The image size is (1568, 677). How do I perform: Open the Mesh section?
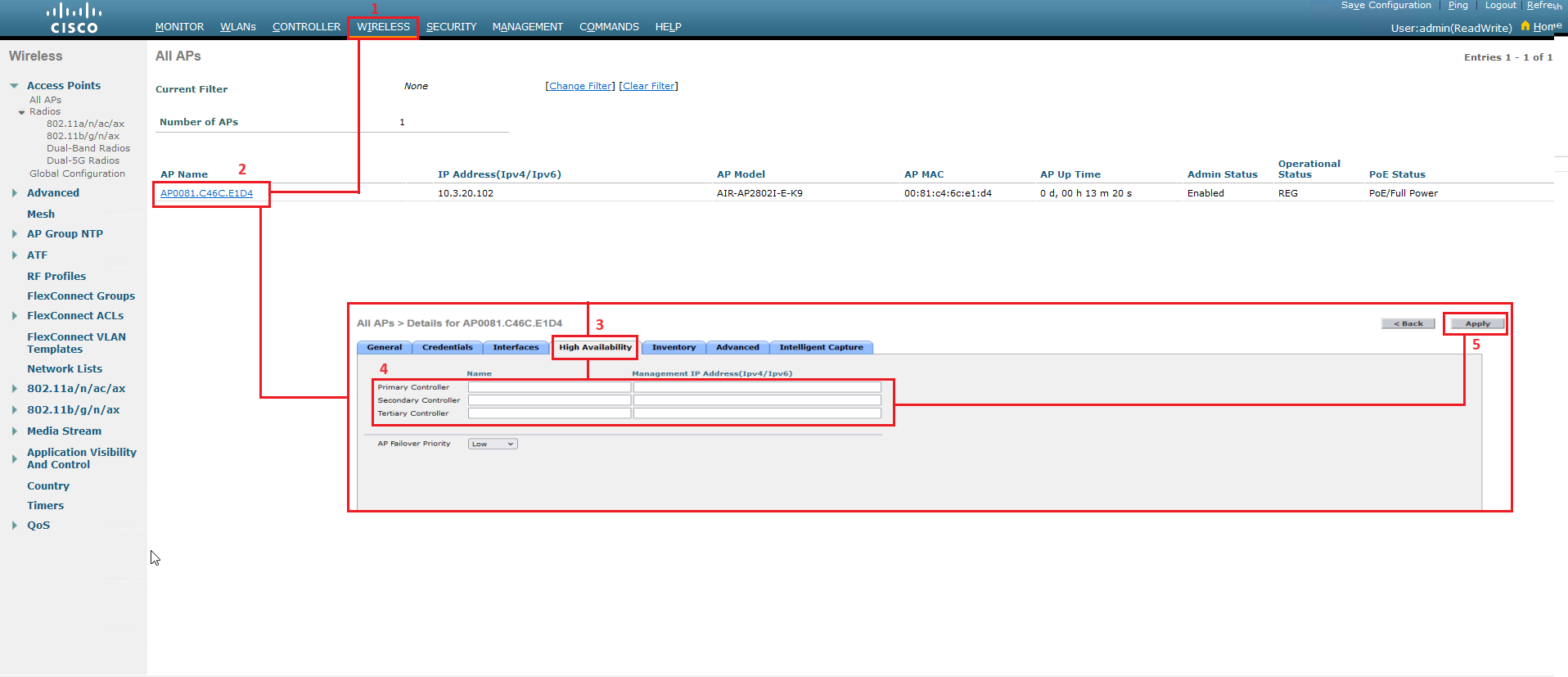click(x=41, y=214)
